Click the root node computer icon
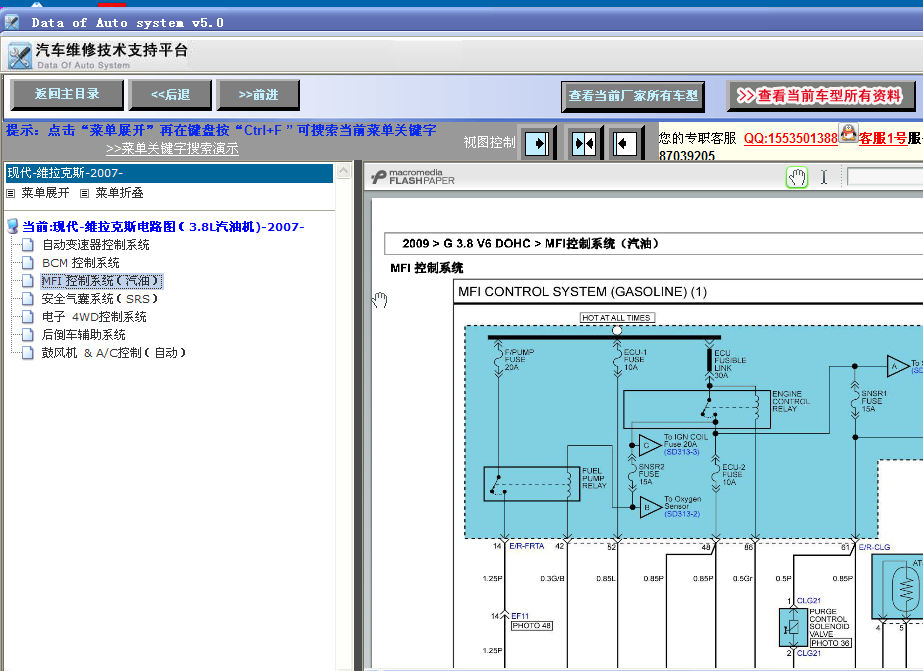This screenshot has height=671, width=923. pos(12,226)
